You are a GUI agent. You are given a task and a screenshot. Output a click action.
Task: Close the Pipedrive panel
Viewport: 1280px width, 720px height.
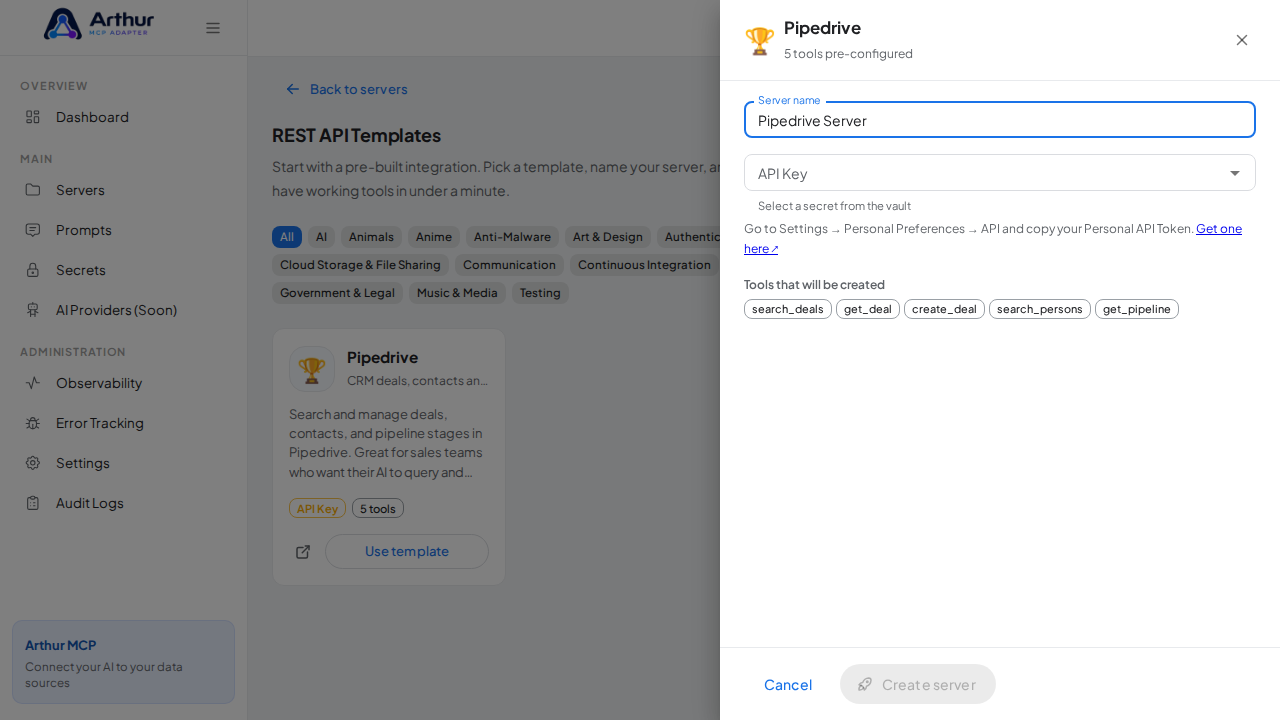[x=1242, y=40]
